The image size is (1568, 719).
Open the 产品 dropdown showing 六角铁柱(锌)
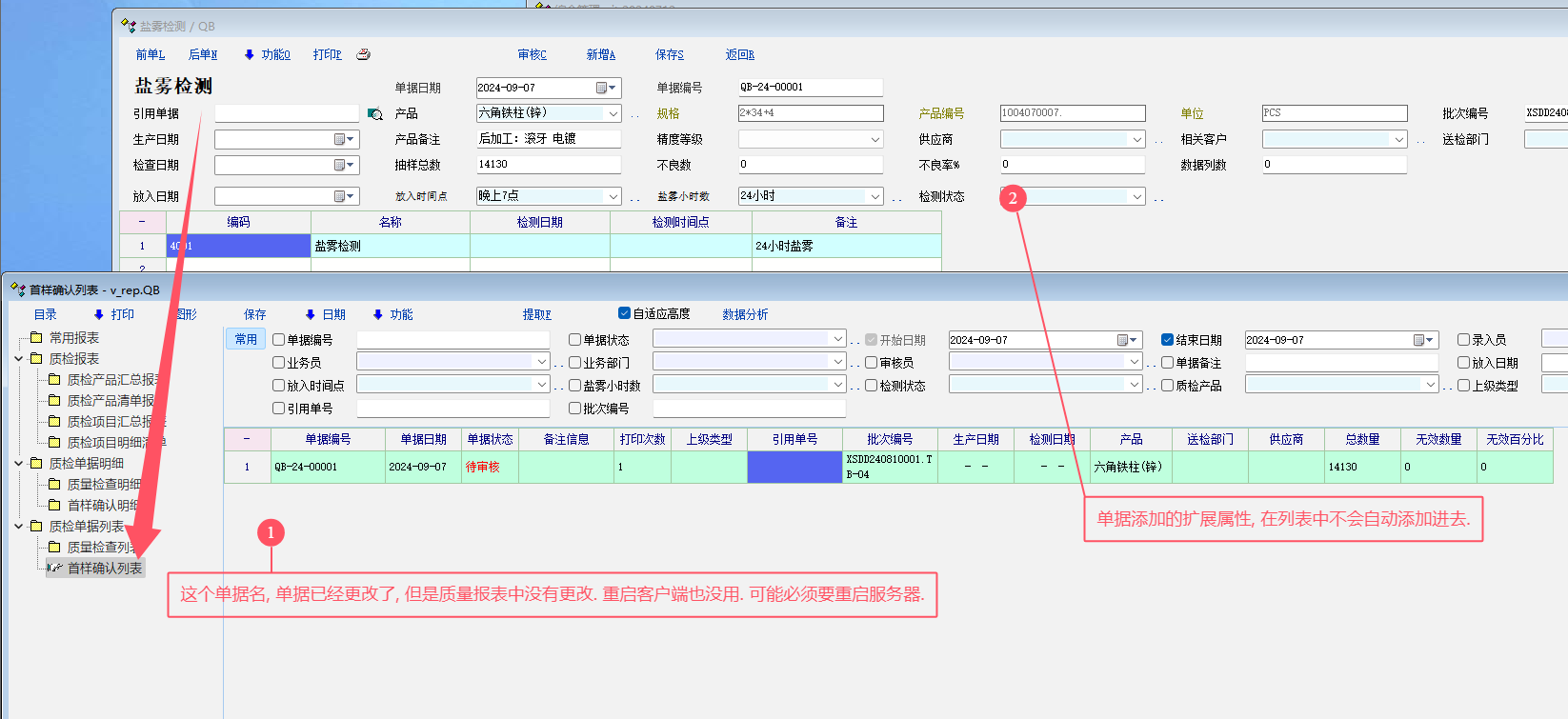tap(613, 113)
